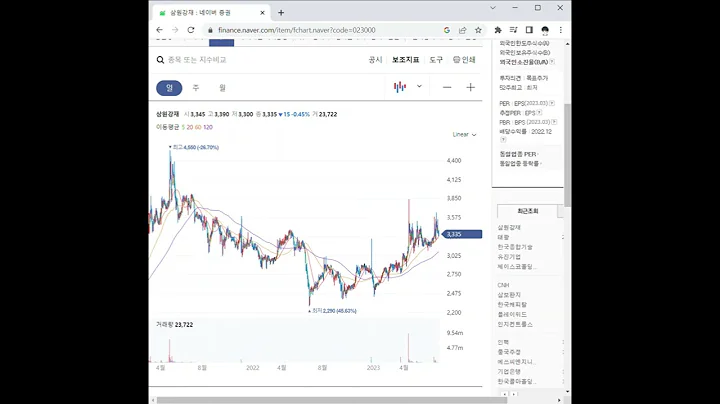The width and height of the screenshot is (720, 404).
Task: Open the 도구 tools menu
Action: 436,60
